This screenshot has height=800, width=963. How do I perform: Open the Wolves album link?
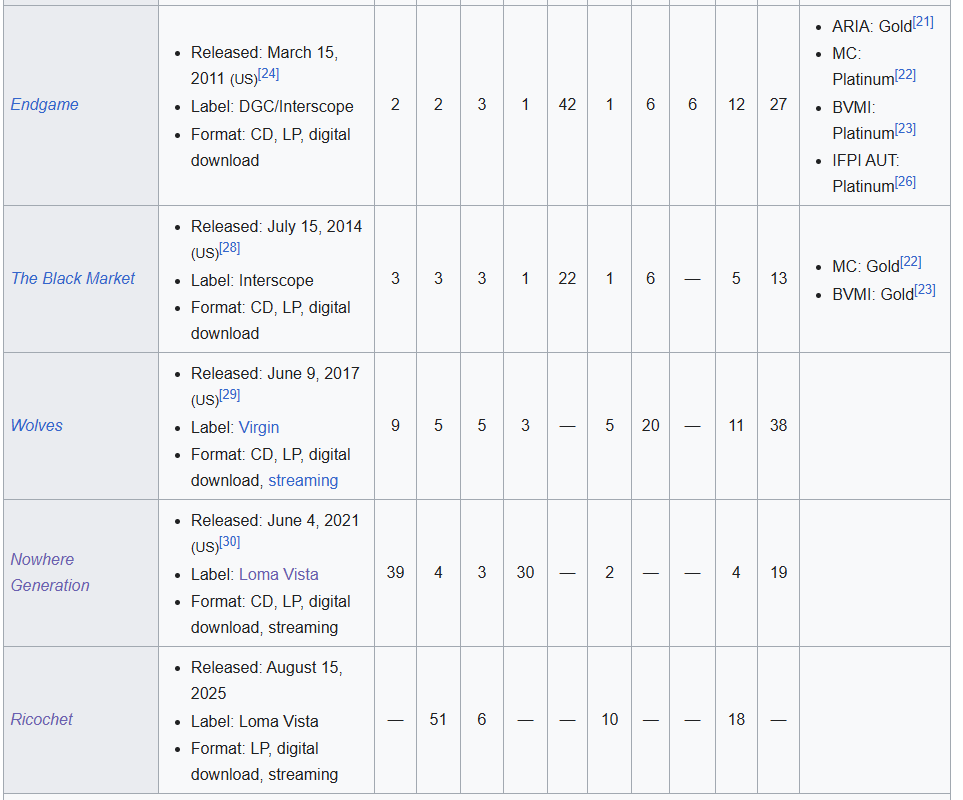tap(36, 425)
